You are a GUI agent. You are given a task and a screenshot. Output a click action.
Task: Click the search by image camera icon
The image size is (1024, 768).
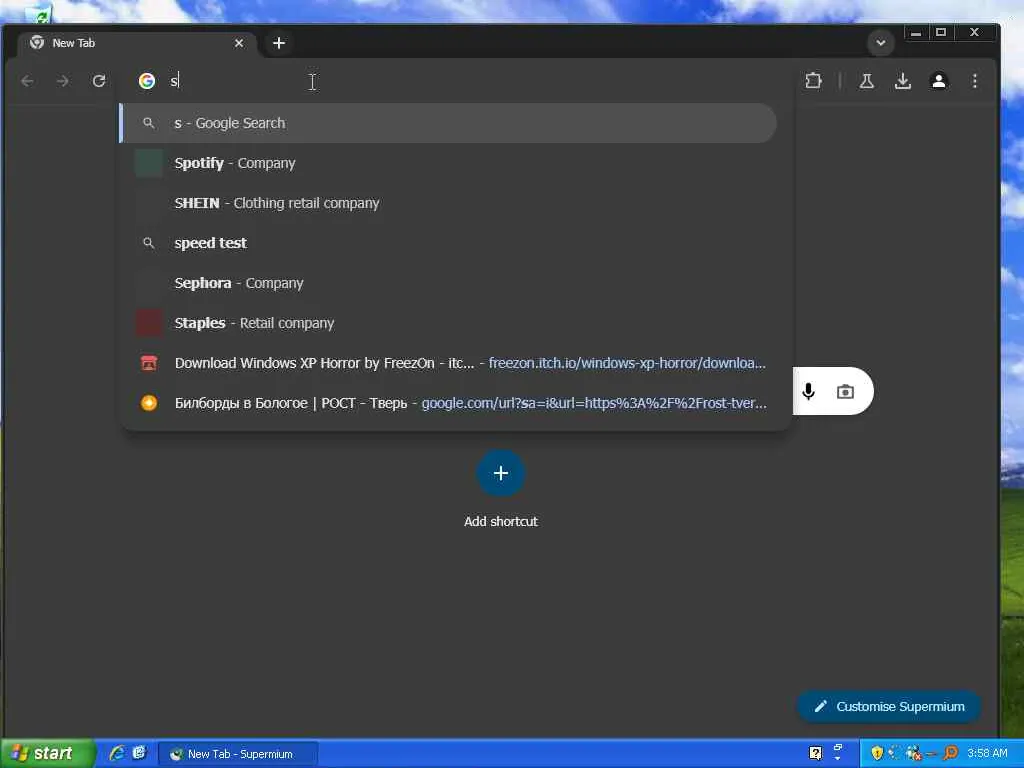pyautogui.click(x=845, y=392)
